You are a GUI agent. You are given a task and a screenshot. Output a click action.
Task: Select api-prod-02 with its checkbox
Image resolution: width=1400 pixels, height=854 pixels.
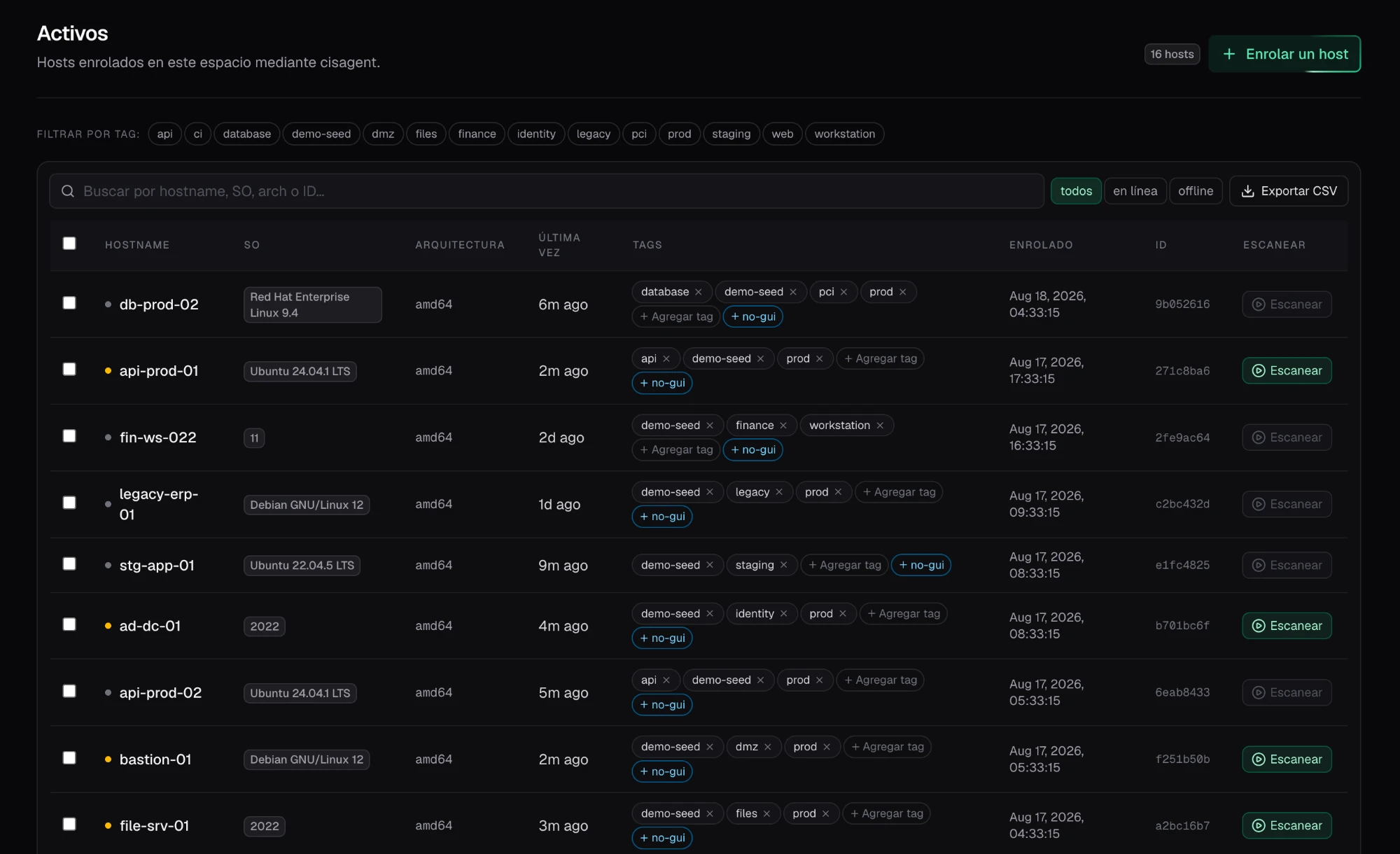click(x=69, y=692)
